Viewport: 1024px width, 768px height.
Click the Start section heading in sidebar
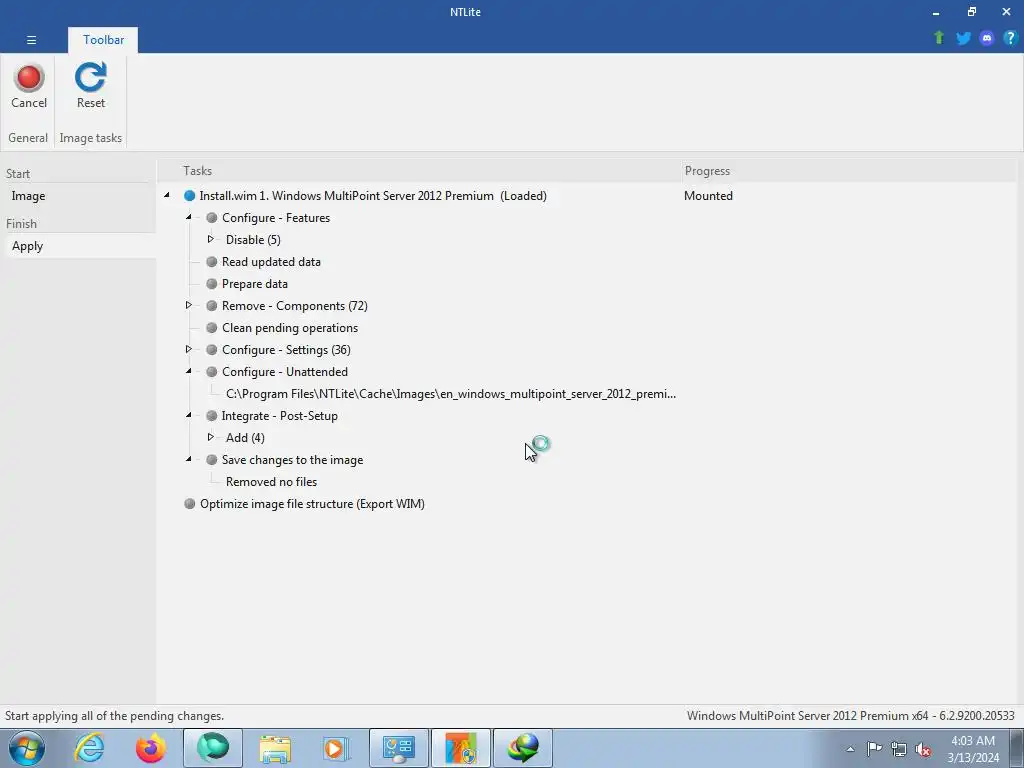tap(18, 174)
